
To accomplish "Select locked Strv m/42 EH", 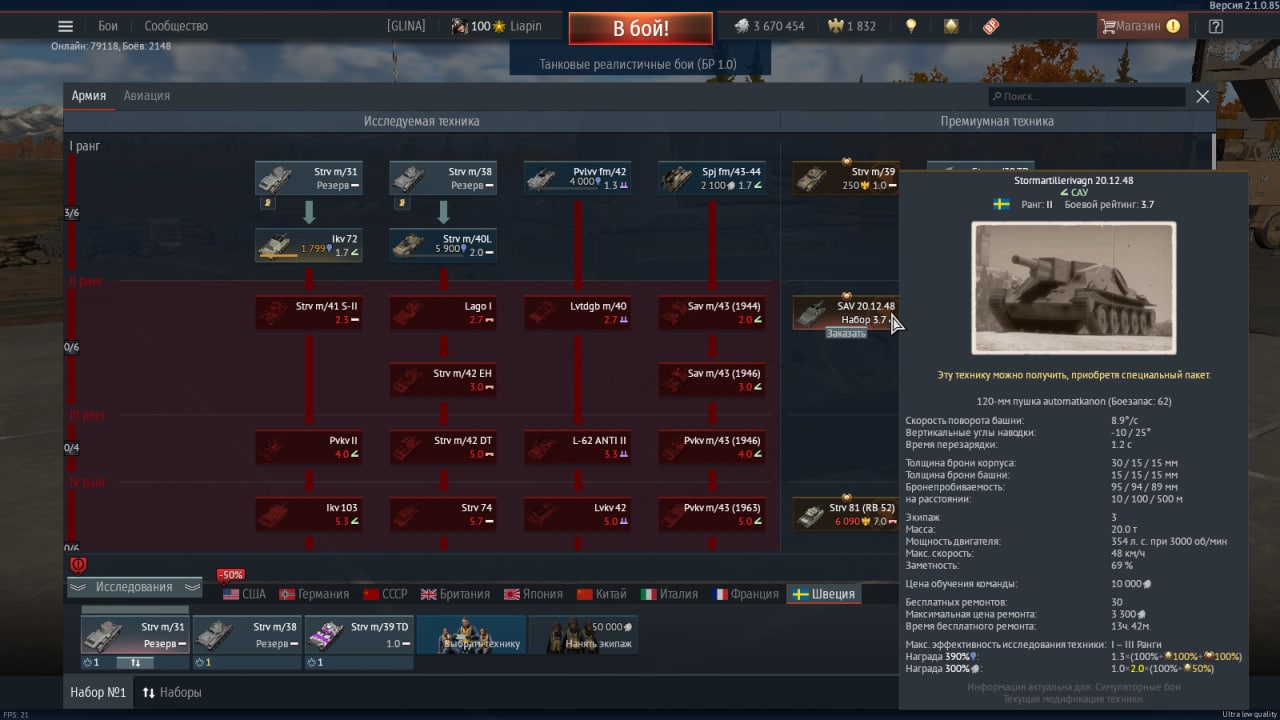I will [443, 380].
